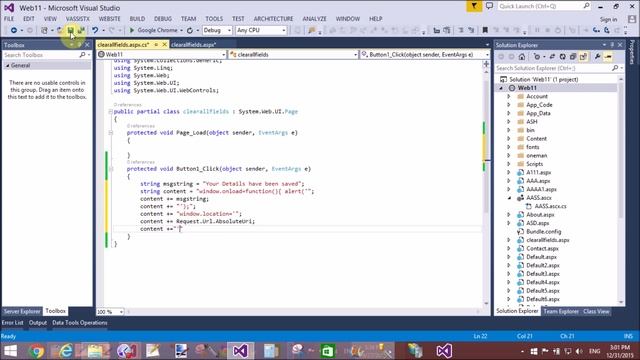
Task: Start debugging with the green play icon
Action: [132, 30]
